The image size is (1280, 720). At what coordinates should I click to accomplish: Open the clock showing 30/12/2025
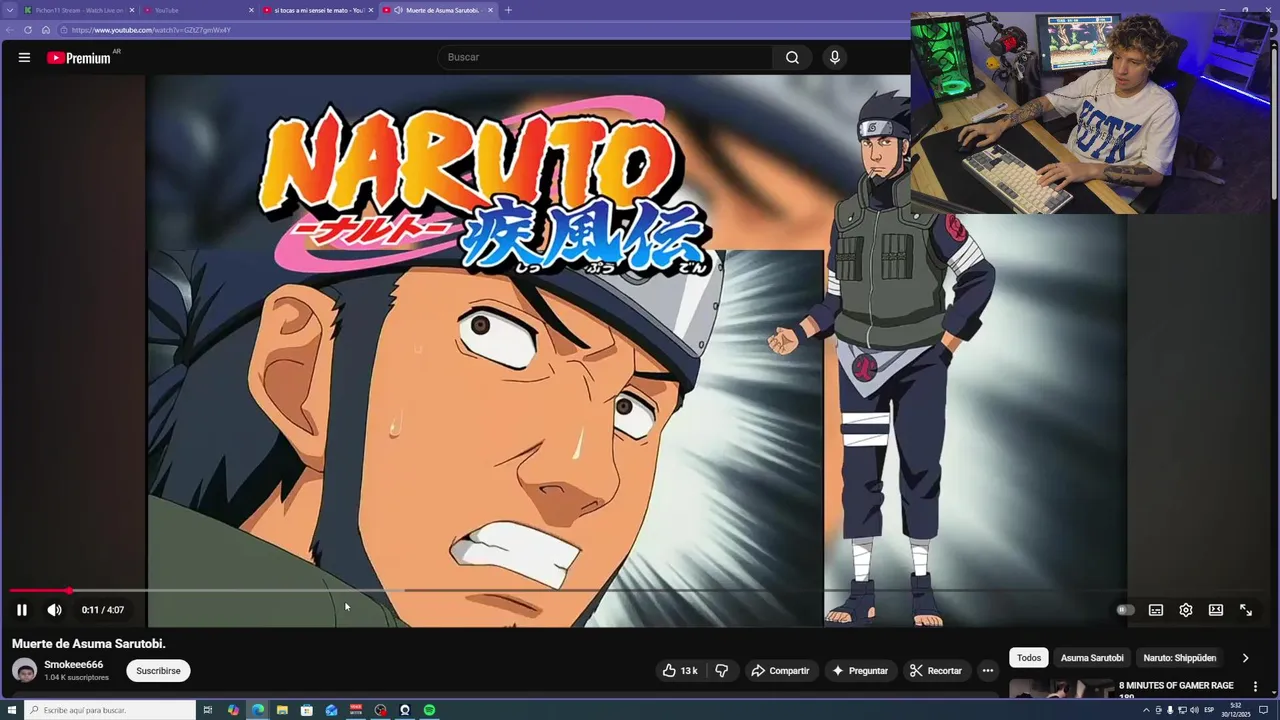tap(1236, 710)
